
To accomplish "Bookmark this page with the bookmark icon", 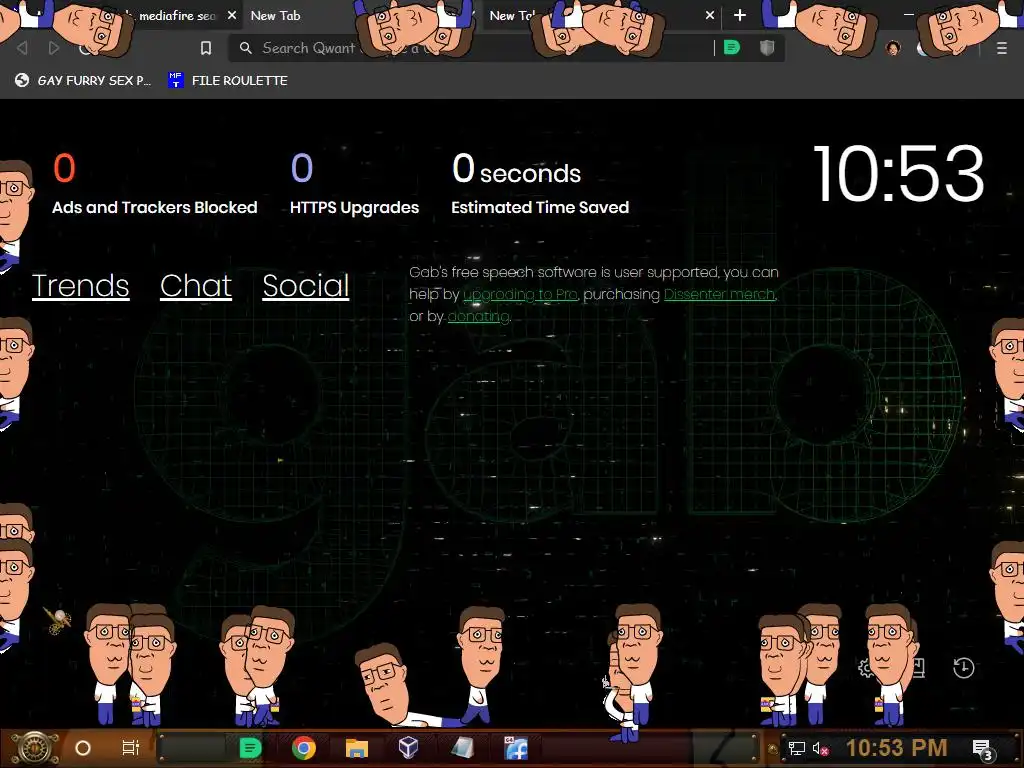I will pyautogui.click(x=206, y=48).
